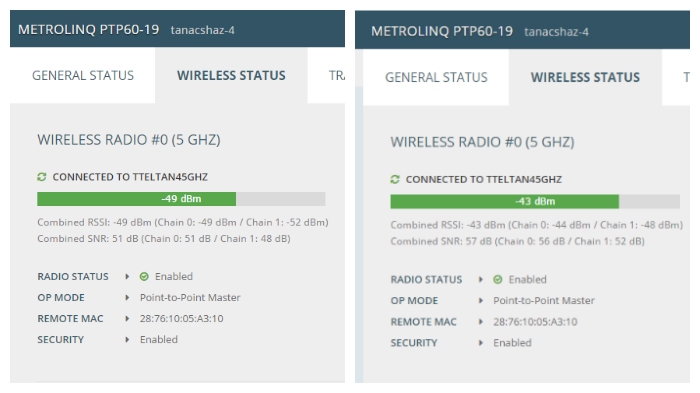The height and width of the screenshot is (393, 700).
Task: Click the partially visible TR tab at left panel edge
Action: (336, 75)
